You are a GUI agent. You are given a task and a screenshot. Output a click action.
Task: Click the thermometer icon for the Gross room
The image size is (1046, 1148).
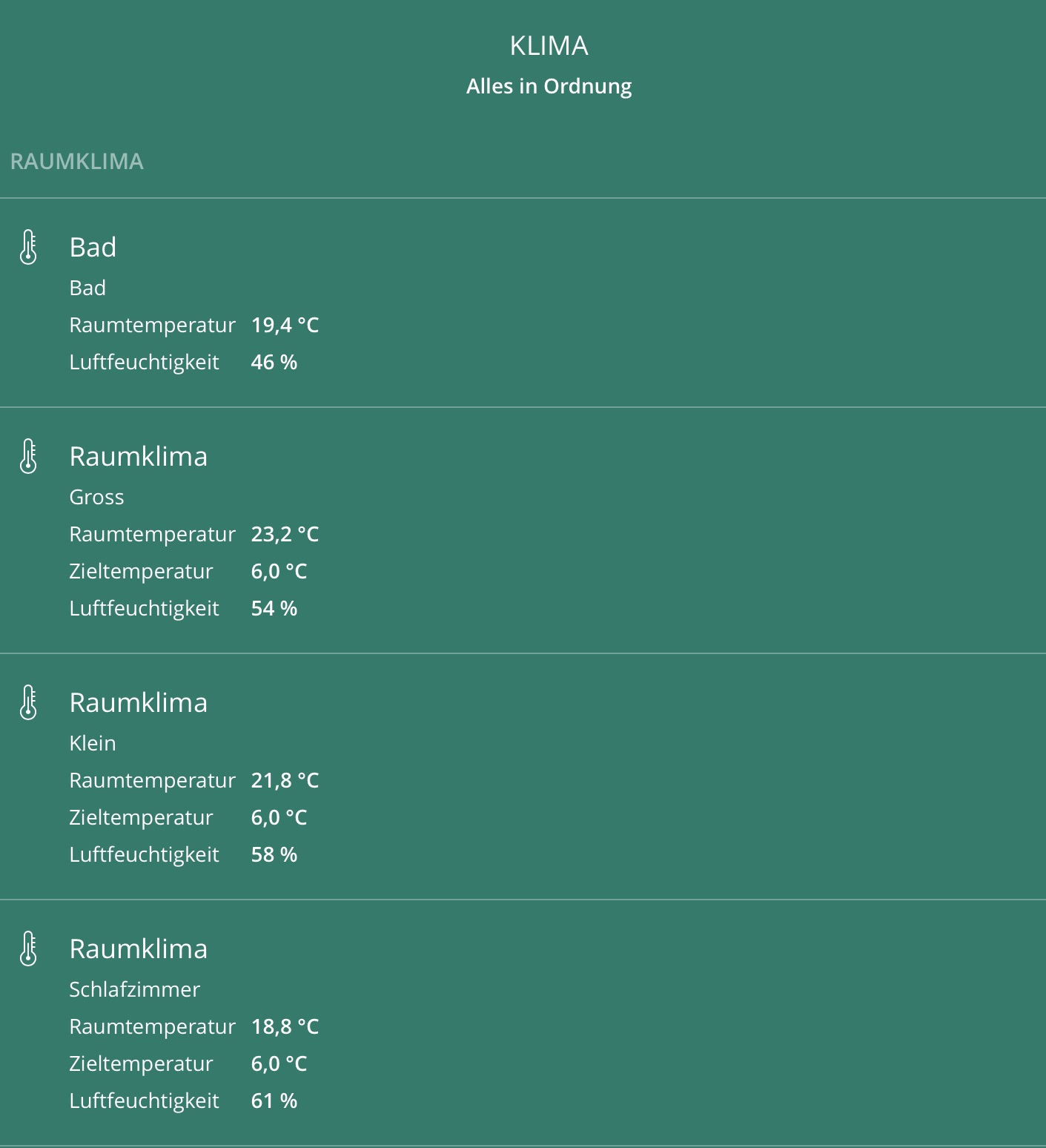pos(28,456)
